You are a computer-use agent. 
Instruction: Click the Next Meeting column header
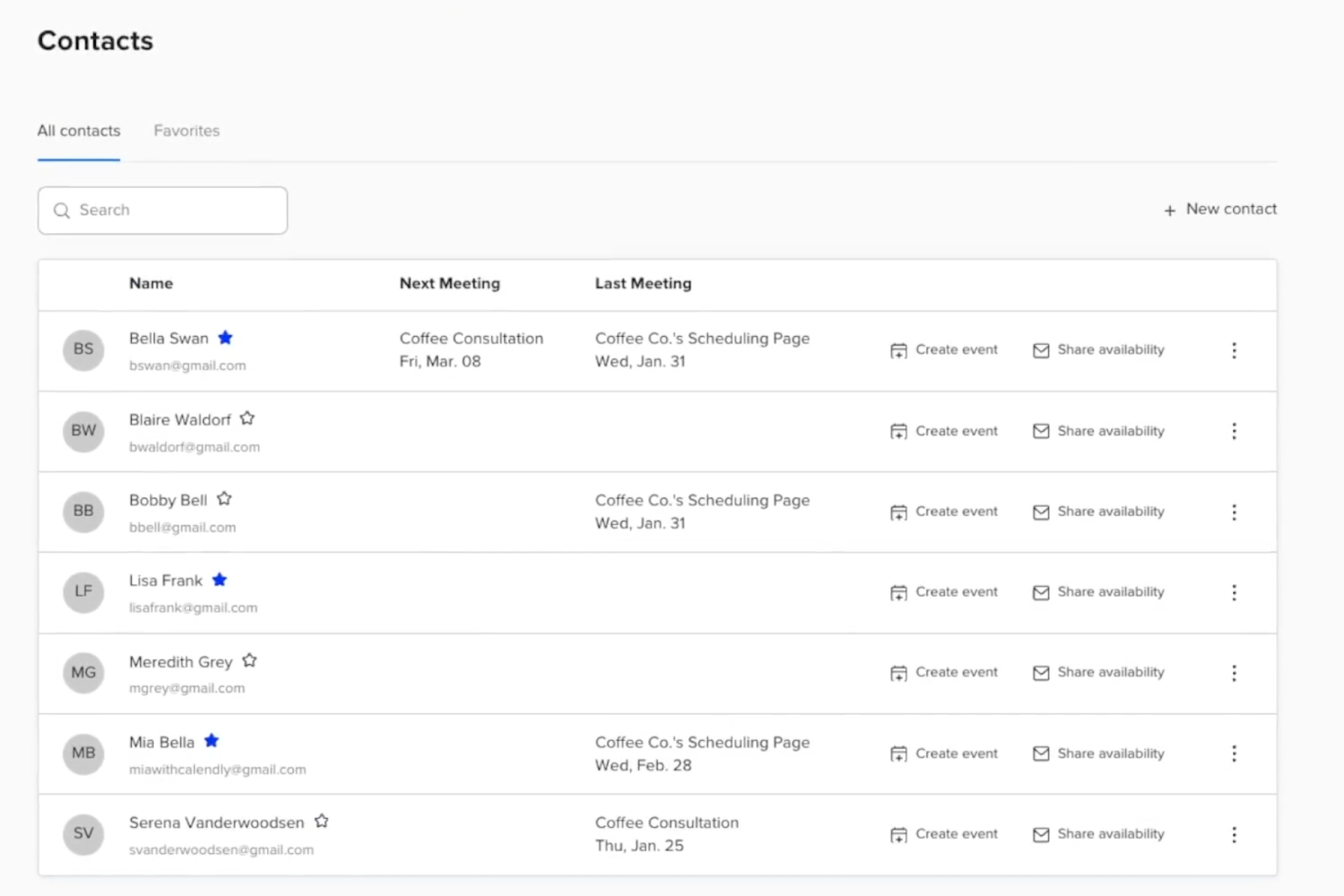(x=449, y=284)
